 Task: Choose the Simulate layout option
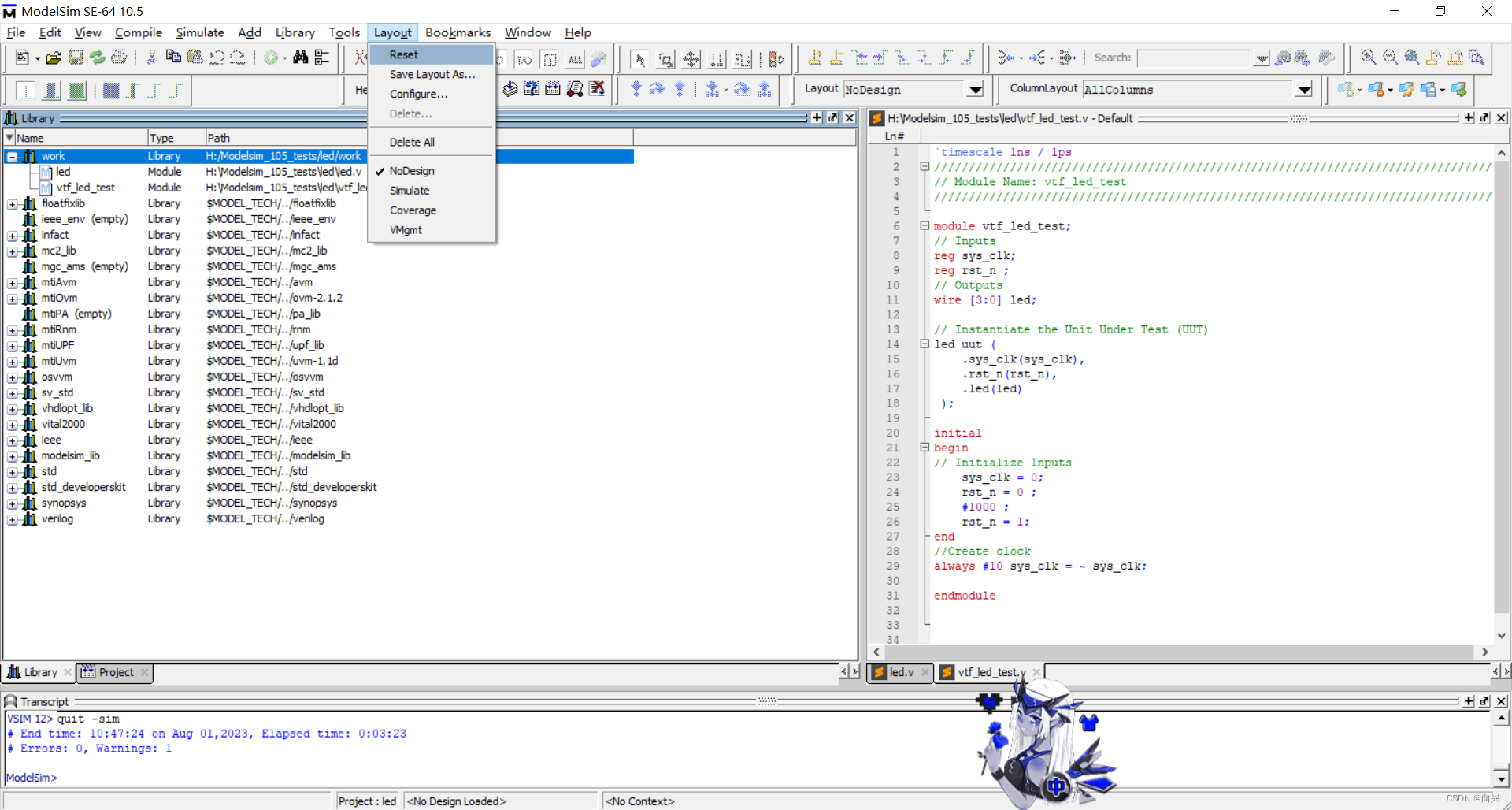pyautogui.click(x=409, y=191)
